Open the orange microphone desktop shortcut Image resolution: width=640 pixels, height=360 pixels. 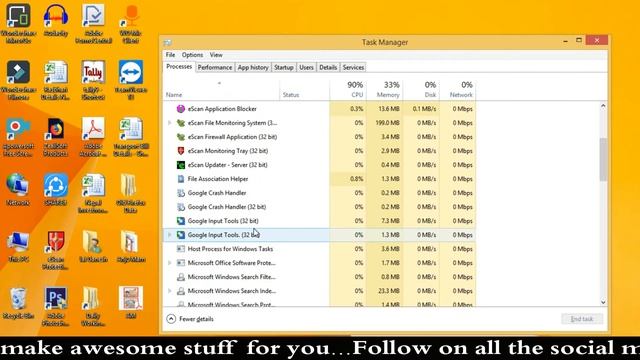[x=131, y=24]
